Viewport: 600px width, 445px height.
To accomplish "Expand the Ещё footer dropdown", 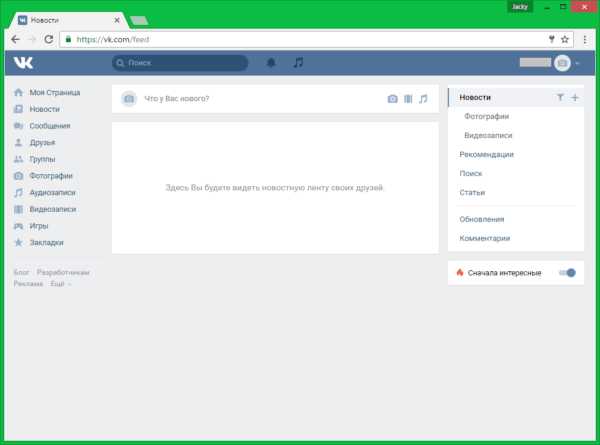I will point(61,284).
